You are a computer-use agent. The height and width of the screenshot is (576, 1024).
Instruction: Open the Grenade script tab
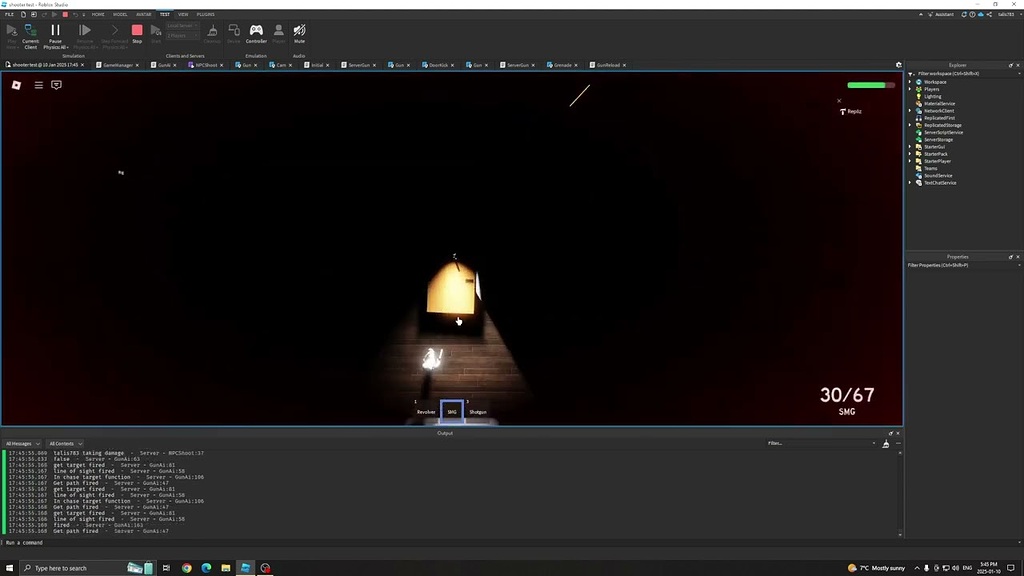(x=562, y=65)
